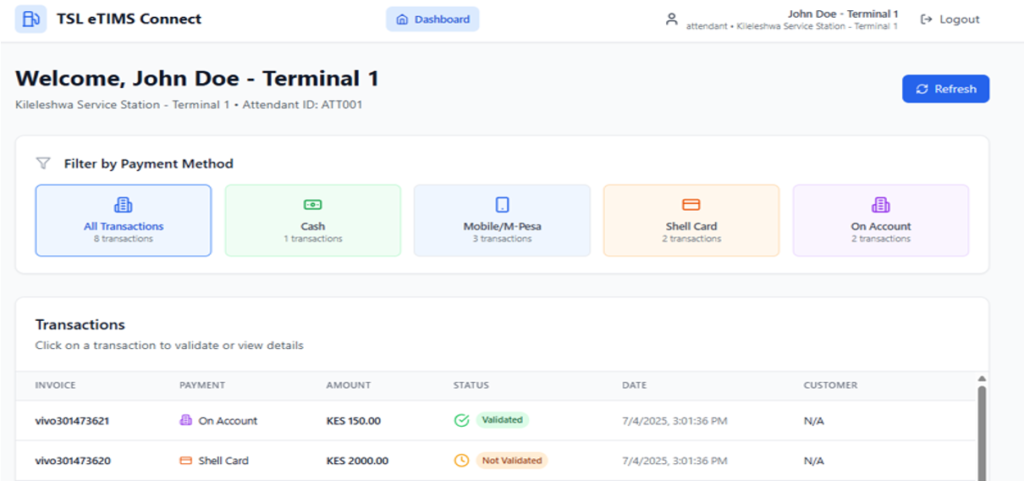This screenshot has height=481, width=1024.
Task: Click the green validated checkmark icon
Action: [462, 420]
